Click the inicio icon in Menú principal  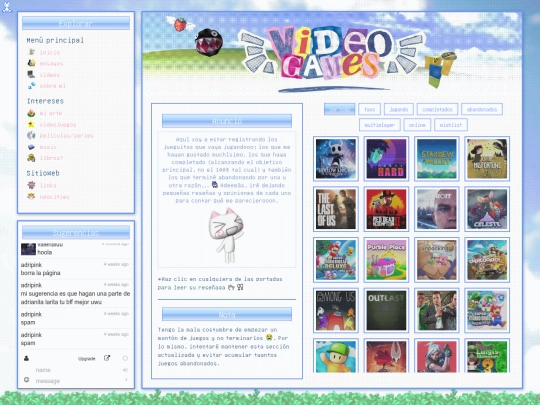point(31,52)
